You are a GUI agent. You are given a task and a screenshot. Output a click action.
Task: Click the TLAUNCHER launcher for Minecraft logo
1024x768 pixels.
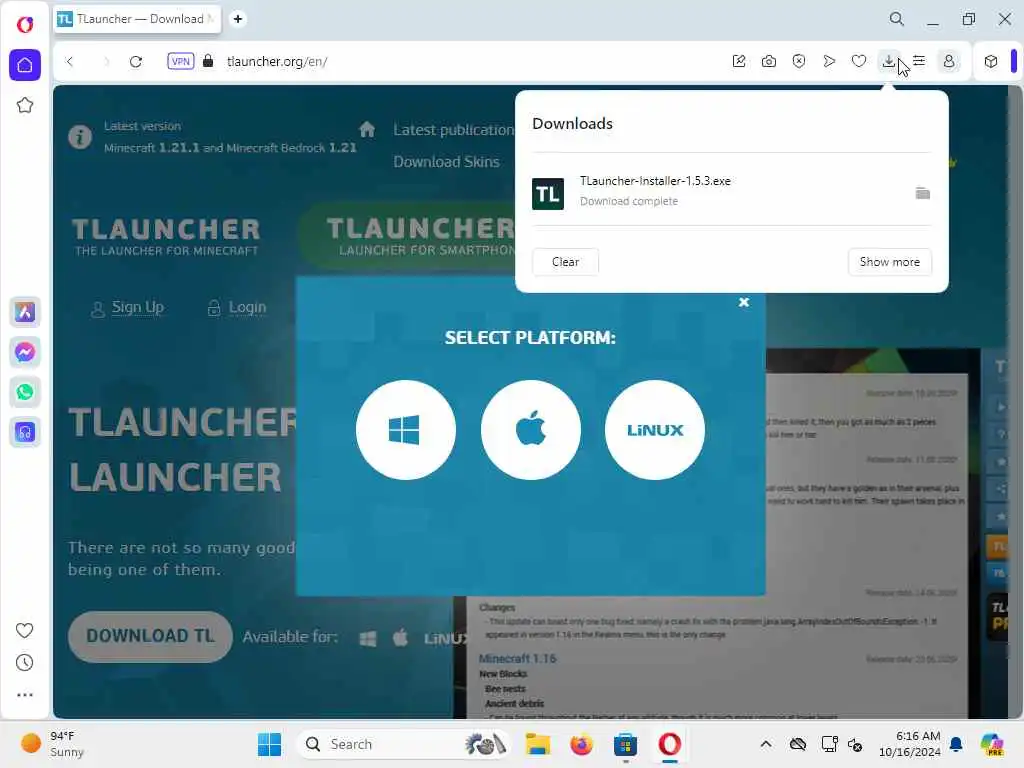167,236
